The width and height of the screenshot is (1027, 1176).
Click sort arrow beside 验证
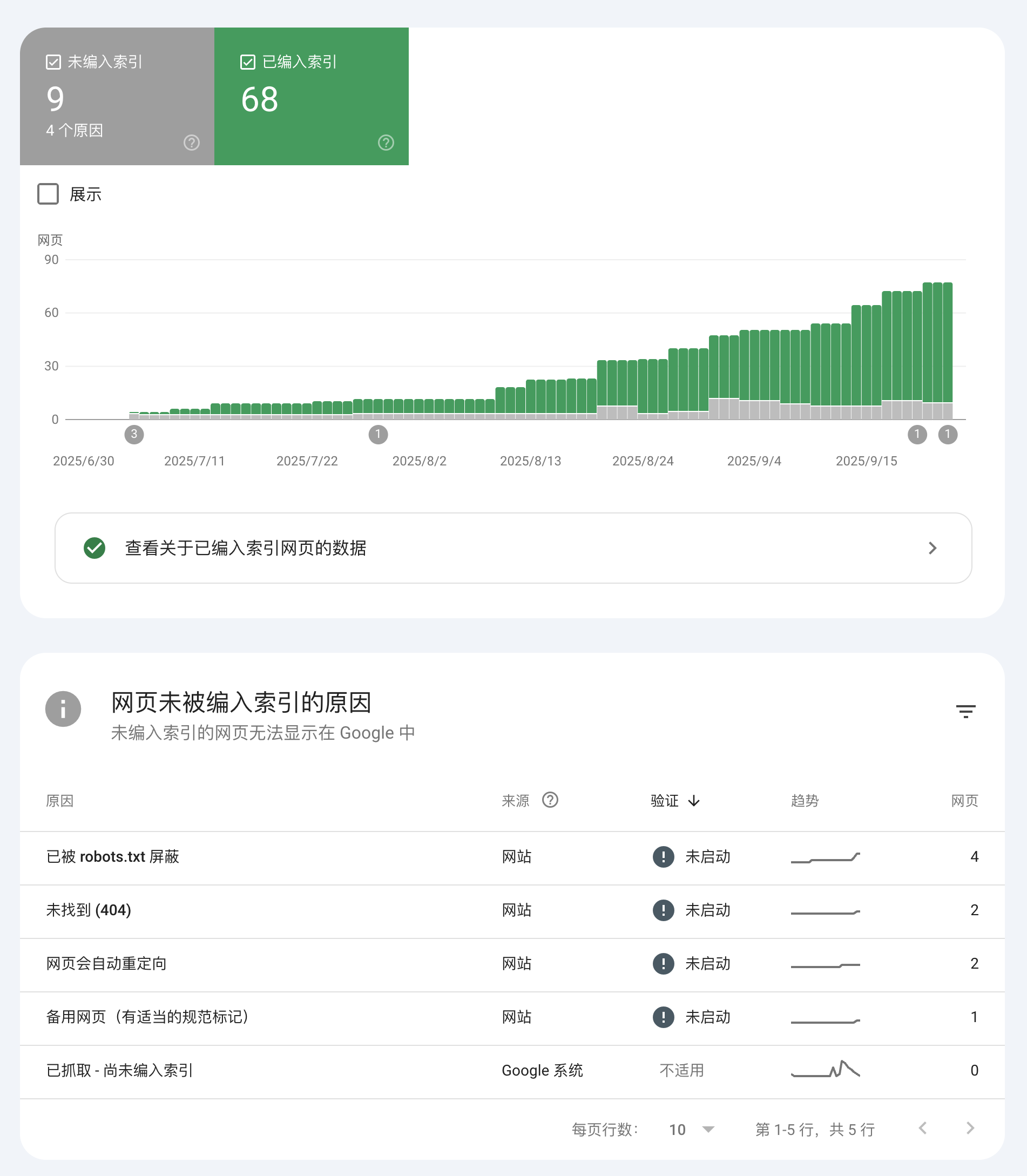694,801
